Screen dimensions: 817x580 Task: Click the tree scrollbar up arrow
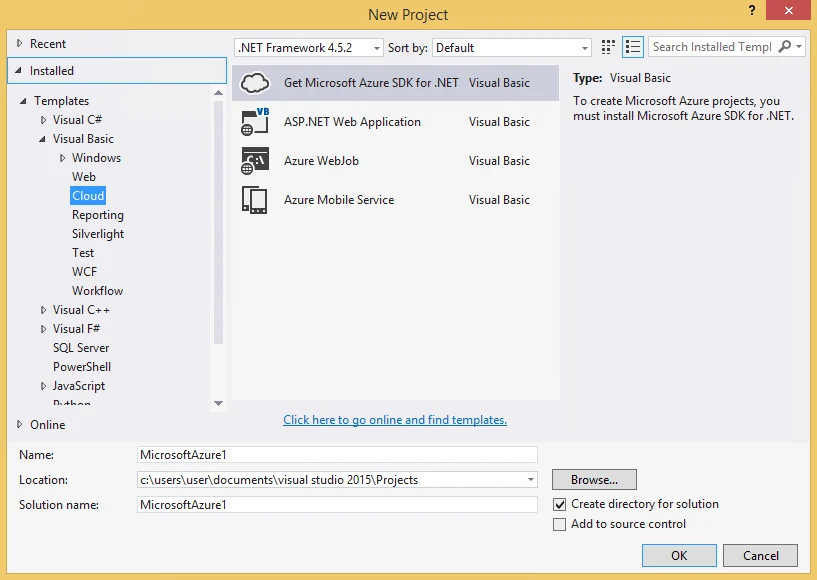[x=218, y=93]
